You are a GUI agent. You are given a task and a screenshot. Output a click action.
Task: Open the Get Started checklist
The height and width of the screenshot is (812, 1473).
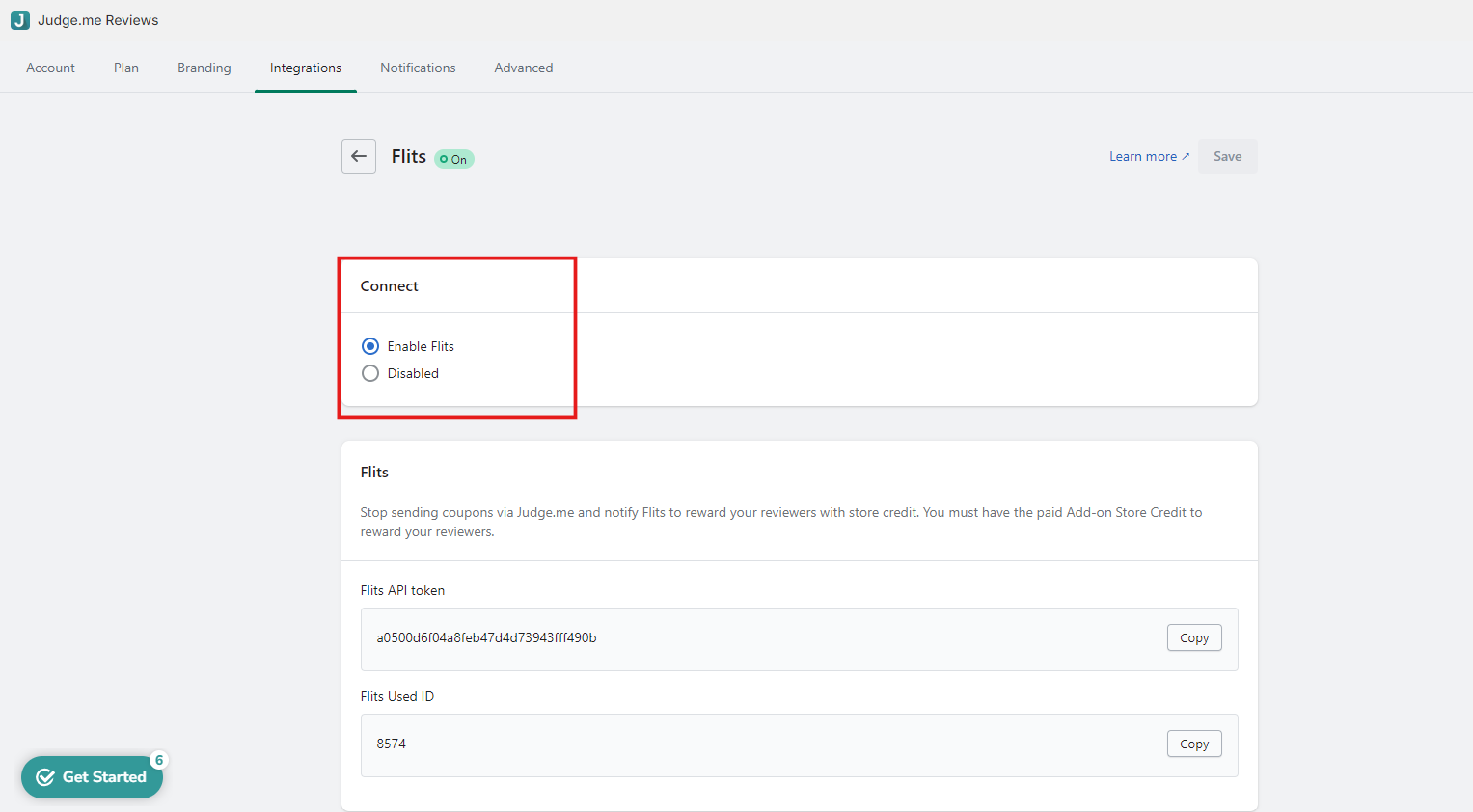coord(92,777)
